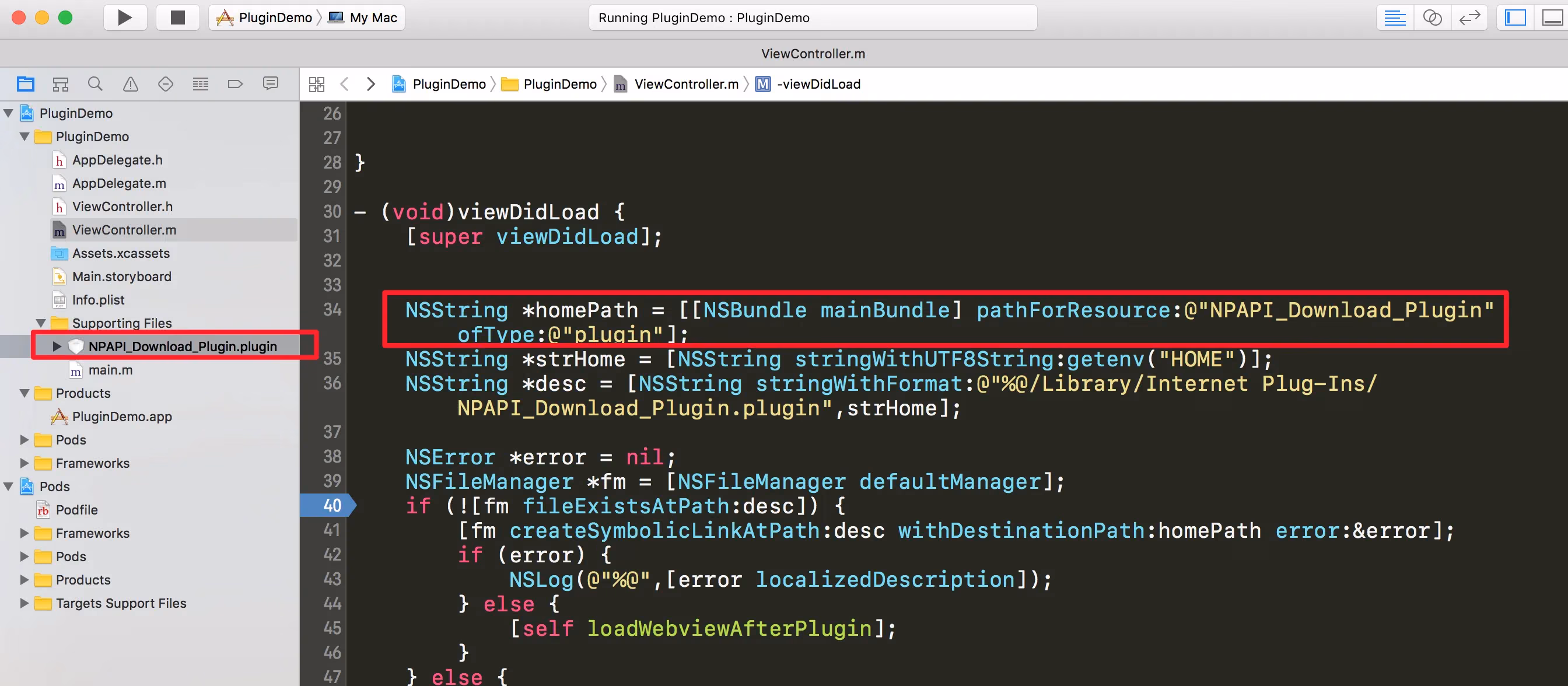Open the Report navigator speech-bubble icon
Image resolution: width=1568 pixels, height=686 pixels.
pos(270,83)
